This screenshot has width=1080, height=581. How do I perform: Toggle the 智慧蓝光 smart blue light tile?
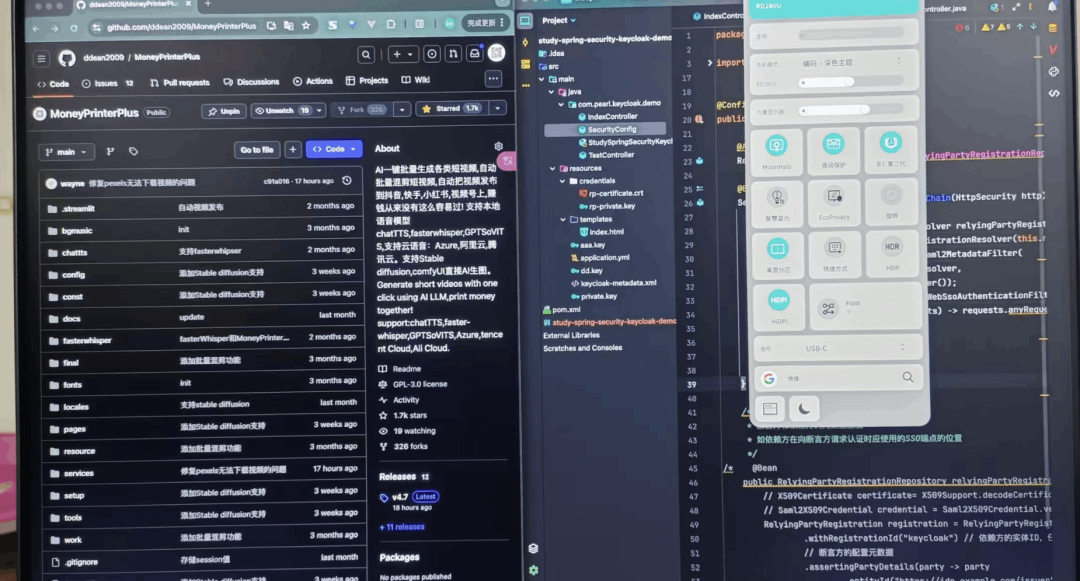(x=777, y=202)
